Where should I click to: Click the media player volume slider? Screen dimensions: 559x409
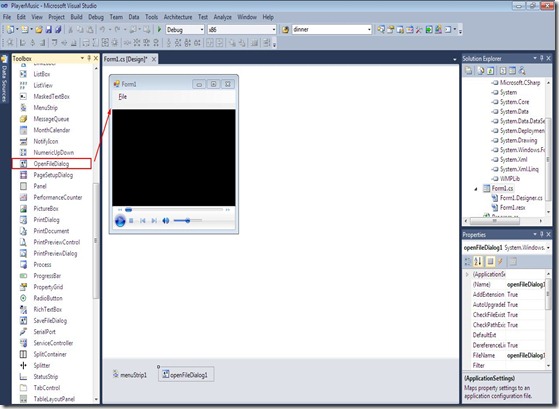click(188, 221)
